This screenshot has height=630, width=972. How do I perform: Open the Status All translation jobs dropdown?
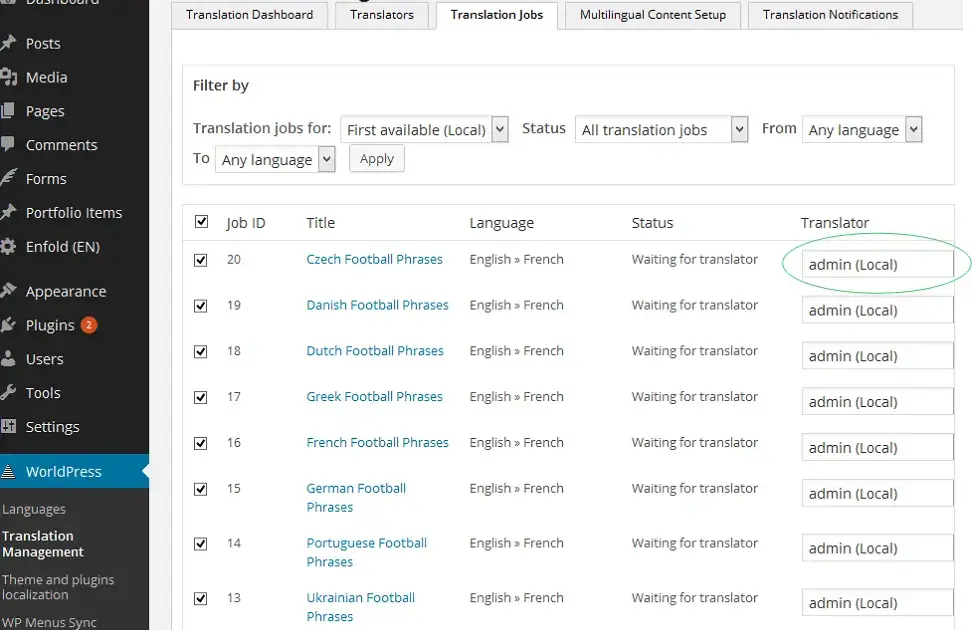click(x=661, y=130)
